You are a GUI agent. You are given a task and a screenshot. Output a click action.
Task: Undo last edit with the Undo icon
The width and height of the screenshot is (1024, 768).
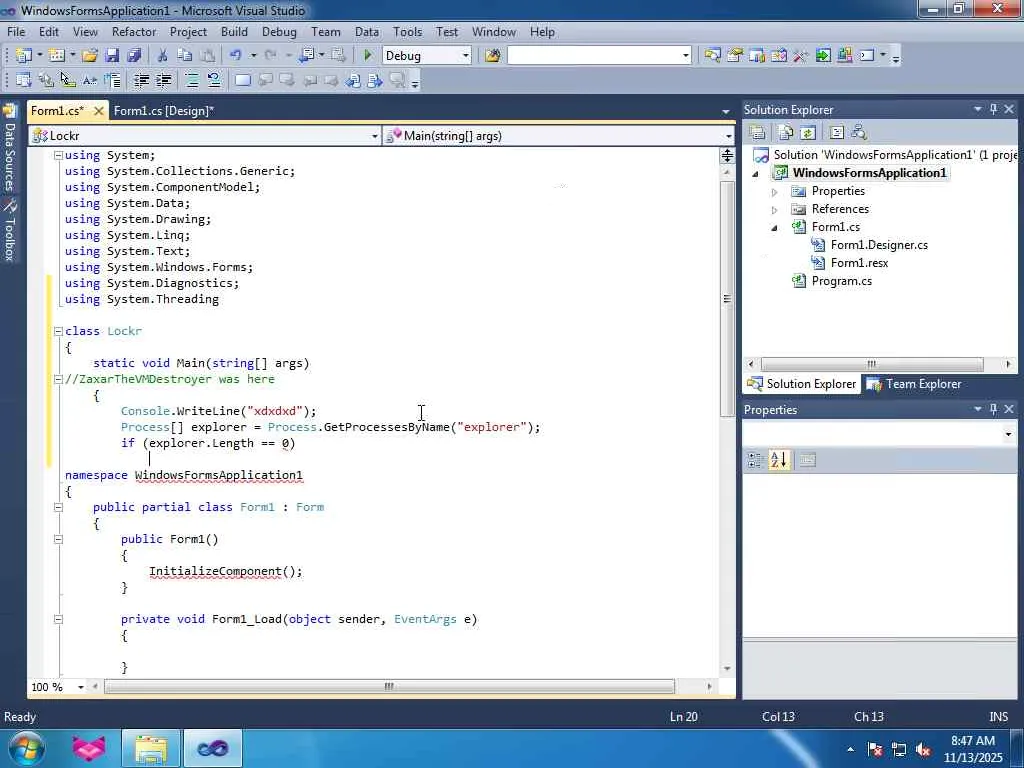coord(236,56)
